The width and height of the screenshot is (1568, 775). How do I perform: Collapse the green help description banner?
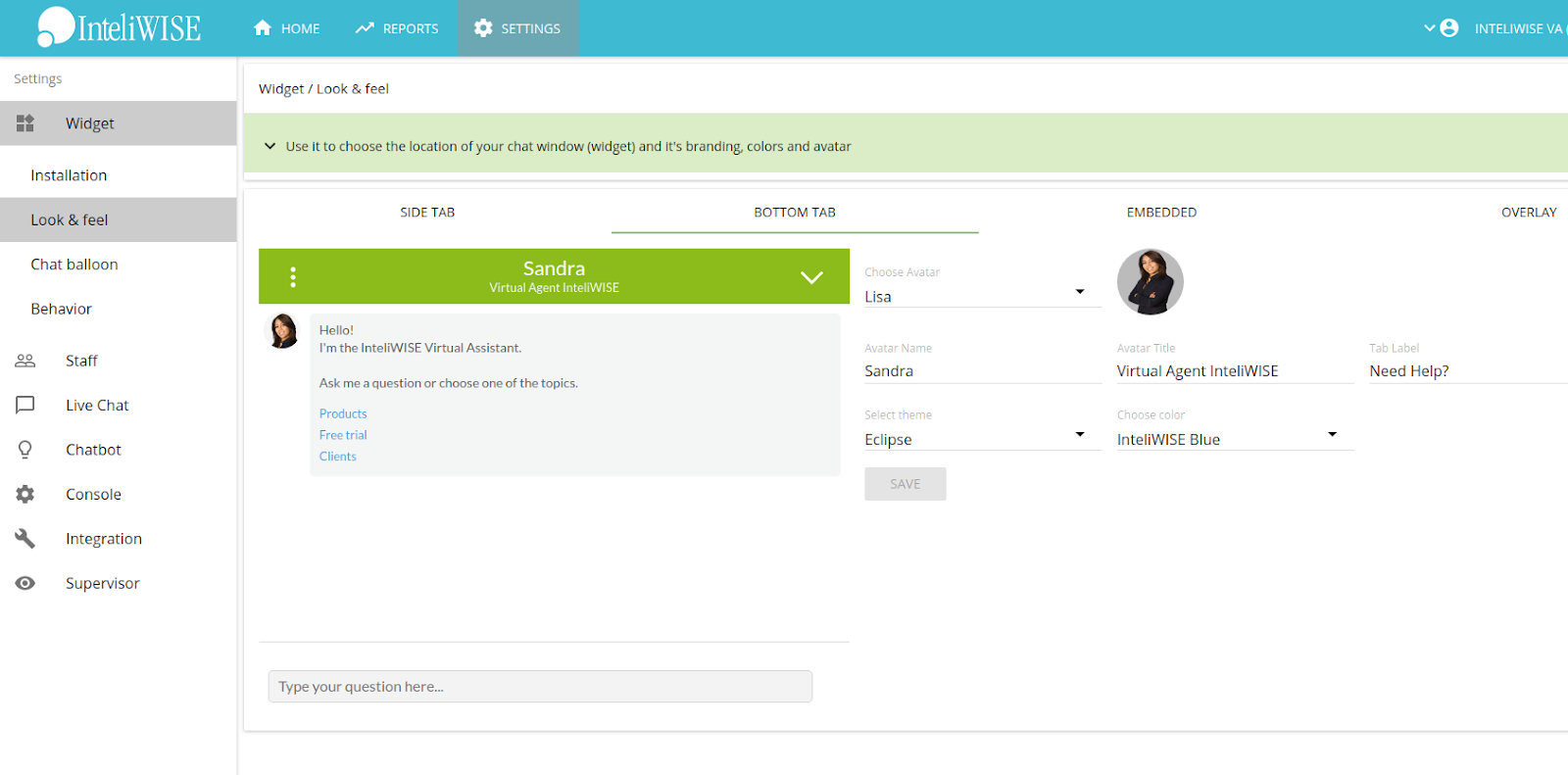[269, 146]
